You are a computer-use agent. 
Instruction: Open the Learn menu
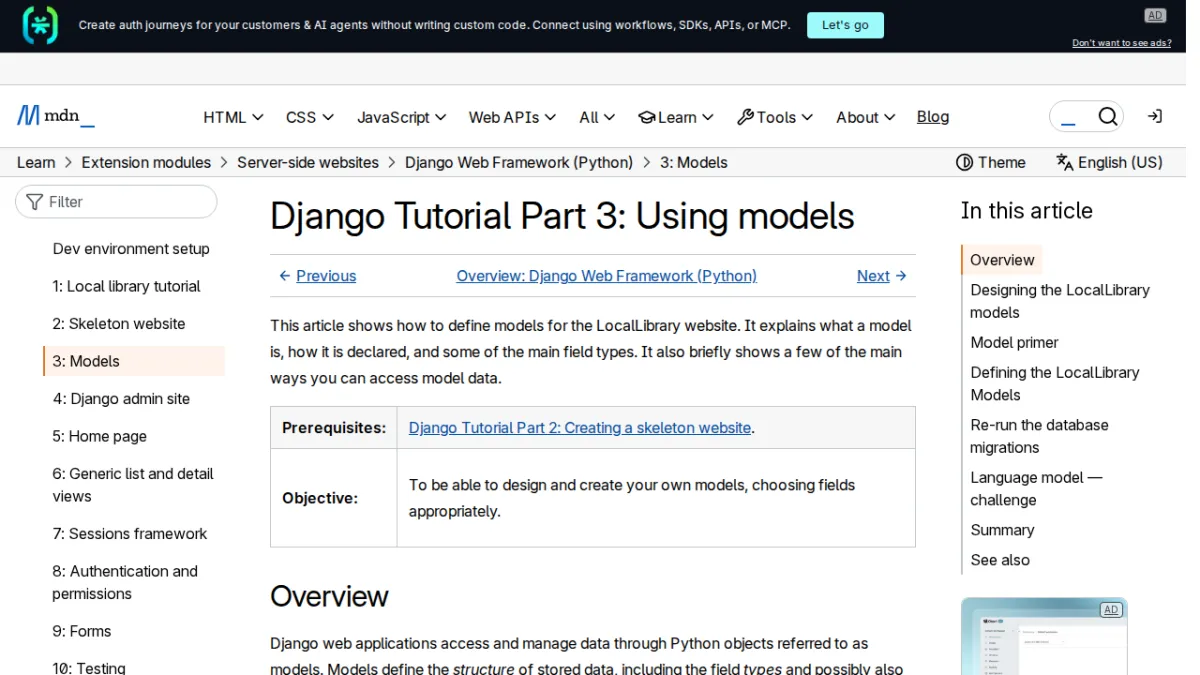676,117
